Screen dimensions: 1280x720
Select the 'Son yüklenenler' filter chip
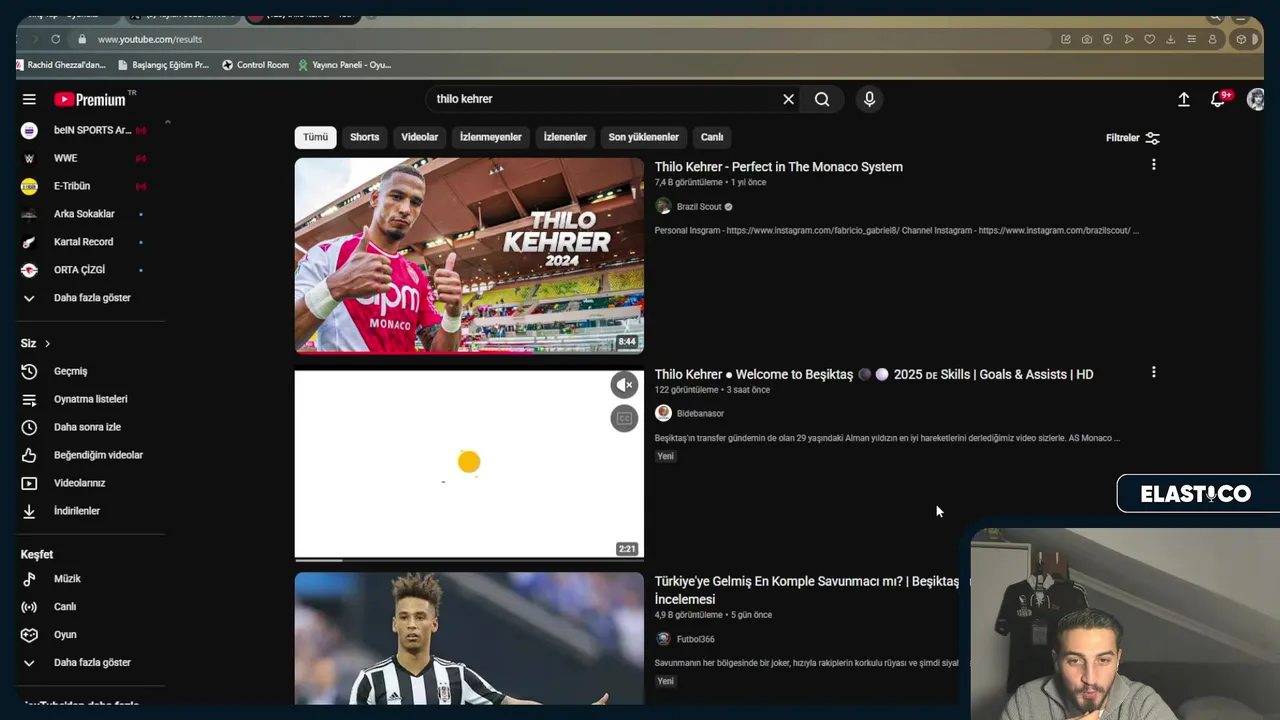pos(643,137)
